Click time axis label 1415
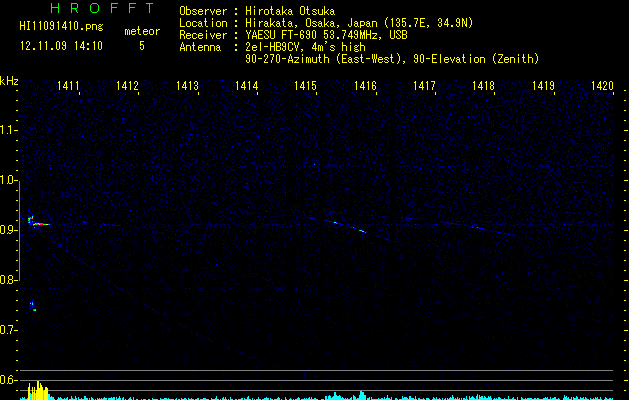Image resolution: width=629 pixels, height=400 pixels. 305,86
